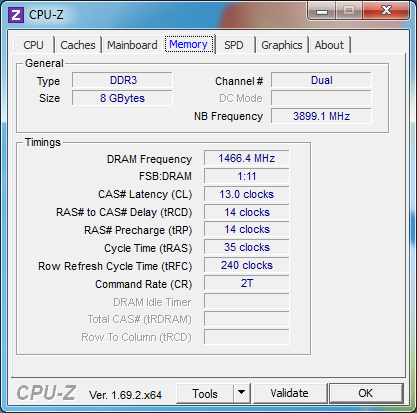417x413 pixels.
Task: Click the maximize button in title bar
Action: (x=349, y=11)
